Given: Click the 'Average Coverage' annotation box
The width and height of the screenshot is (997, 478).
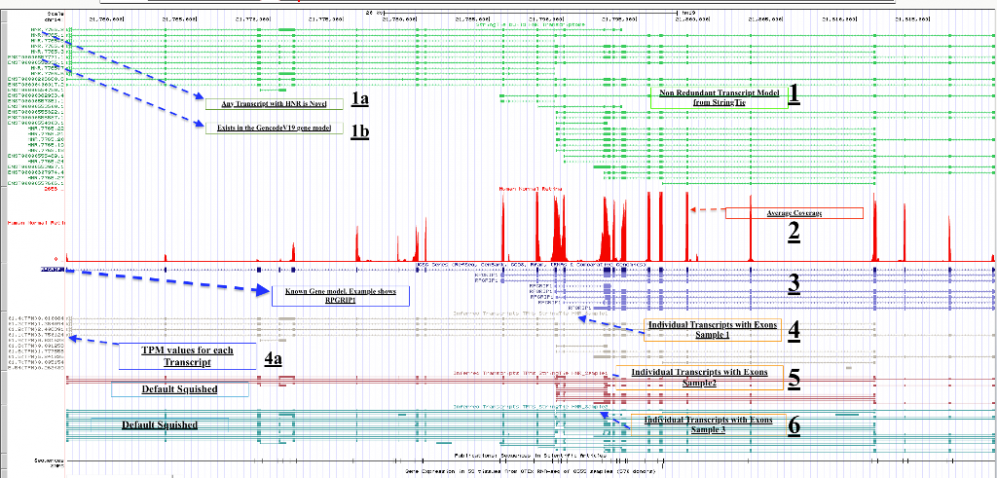Looking at the screenshot, I should [x=792, y=213].
